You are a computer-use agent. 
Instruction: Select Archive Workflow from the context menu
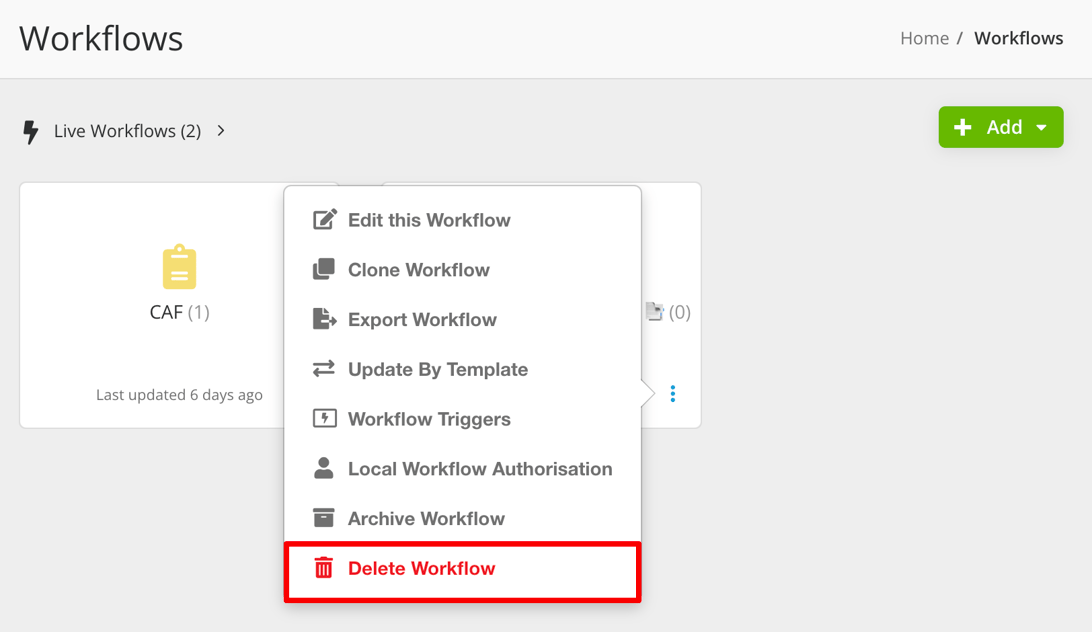[426, 518]
